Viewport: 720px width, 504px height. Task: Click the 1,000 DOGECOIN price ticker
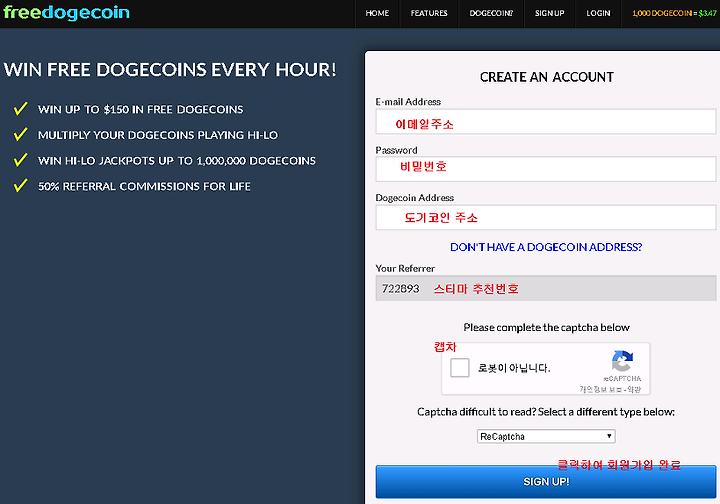674,13
